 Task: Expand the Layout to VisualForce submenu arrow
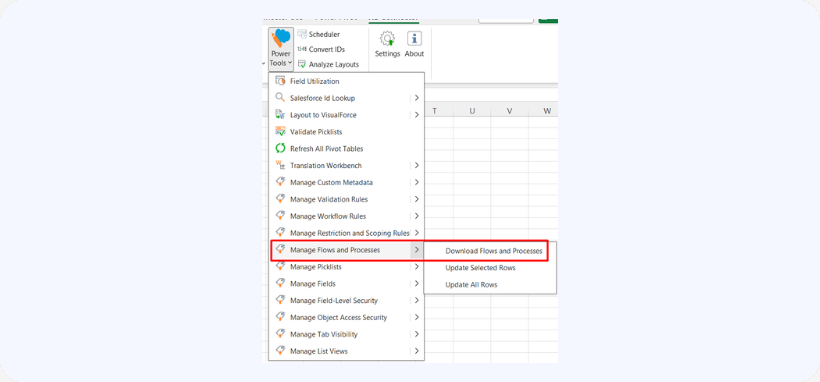click(x=416, y=115)
